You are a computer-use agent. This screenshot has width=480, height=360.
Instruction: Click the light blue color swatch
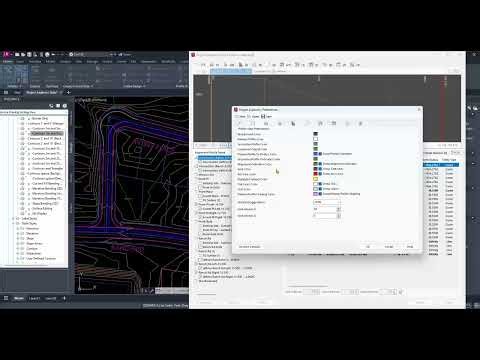click(x=316, y=189)
